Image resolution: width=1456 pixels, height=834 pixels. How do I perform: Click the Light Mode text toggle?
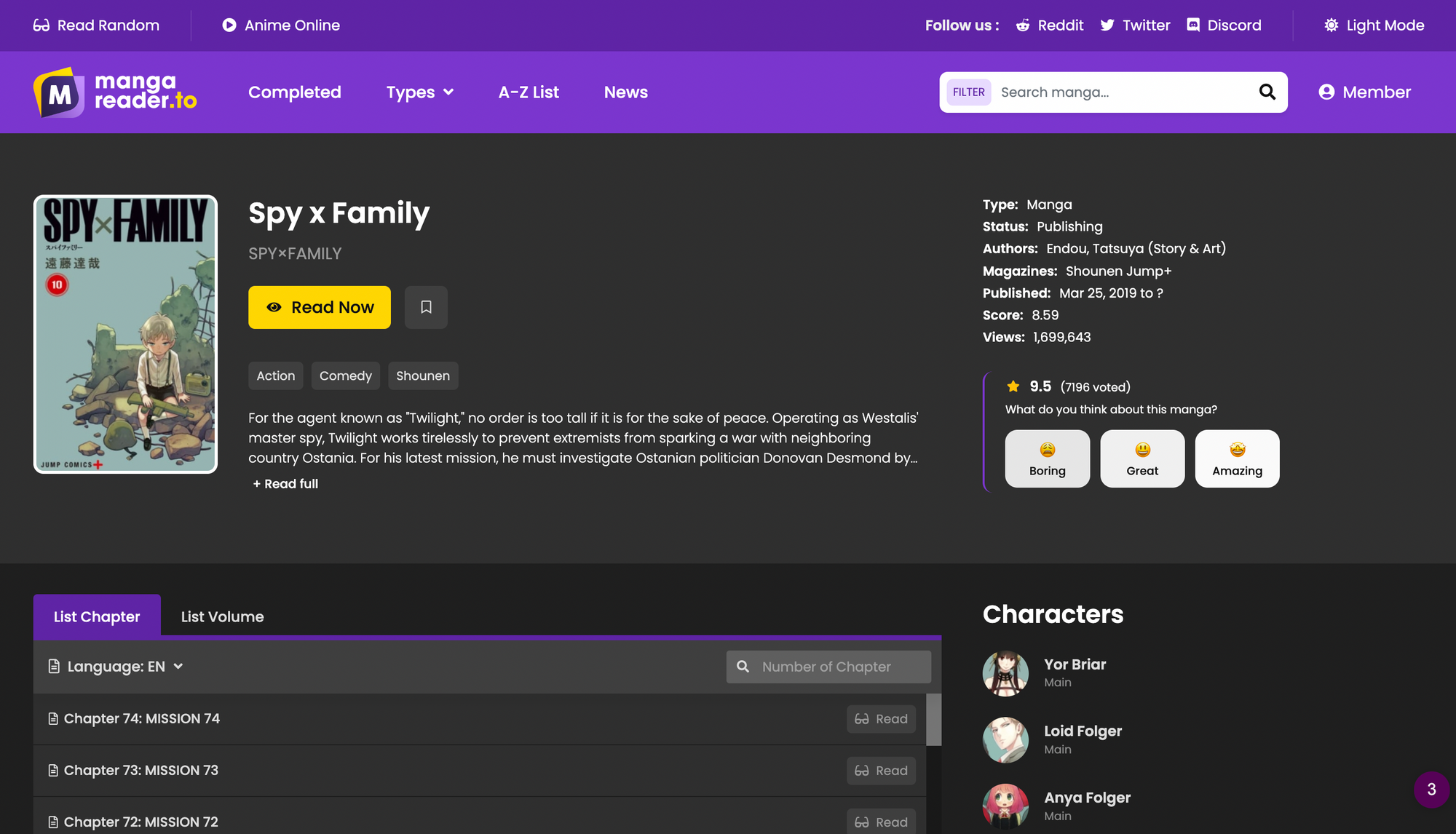(1385, 25)
